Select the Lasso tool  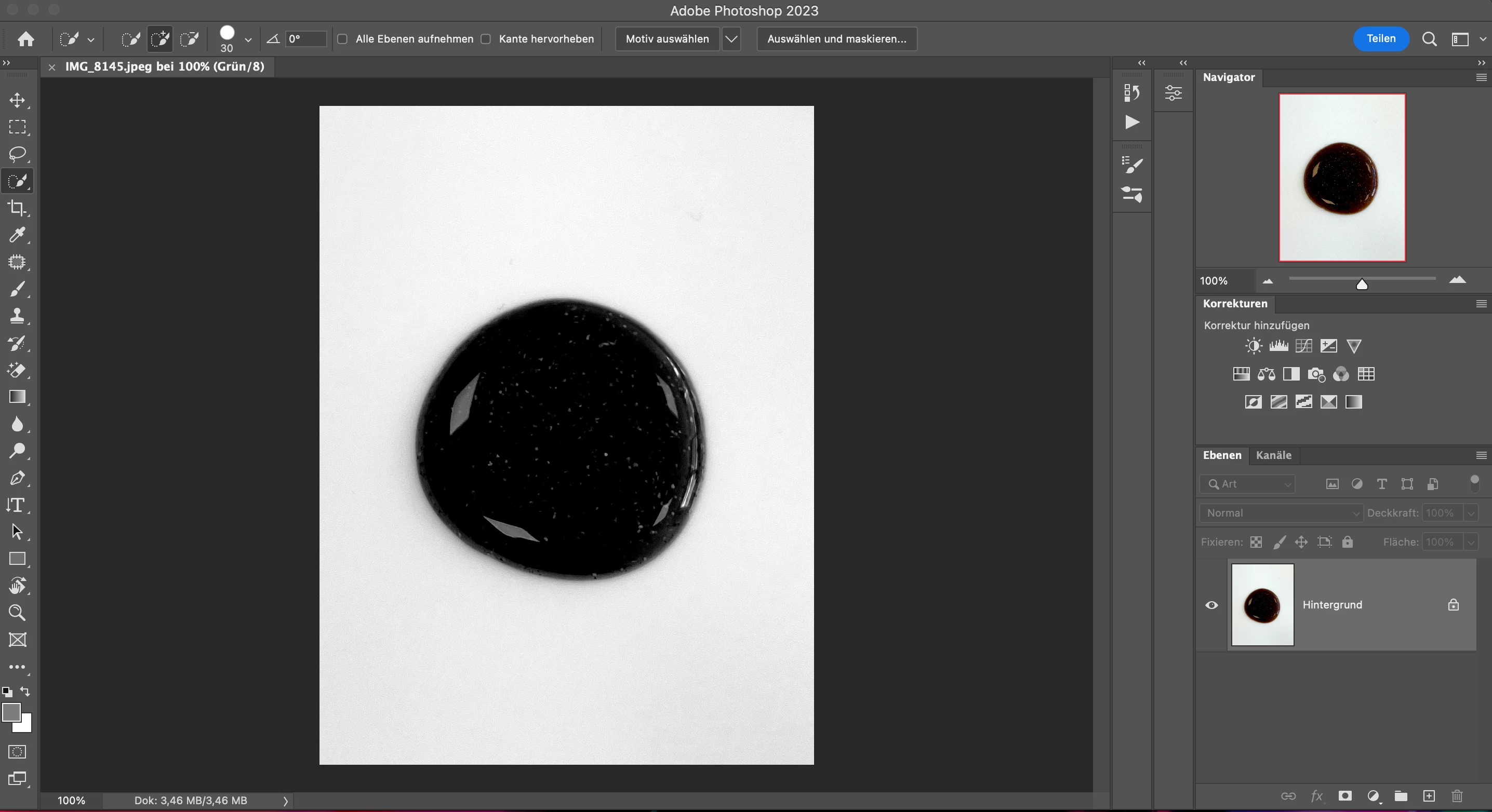[17, 154]
